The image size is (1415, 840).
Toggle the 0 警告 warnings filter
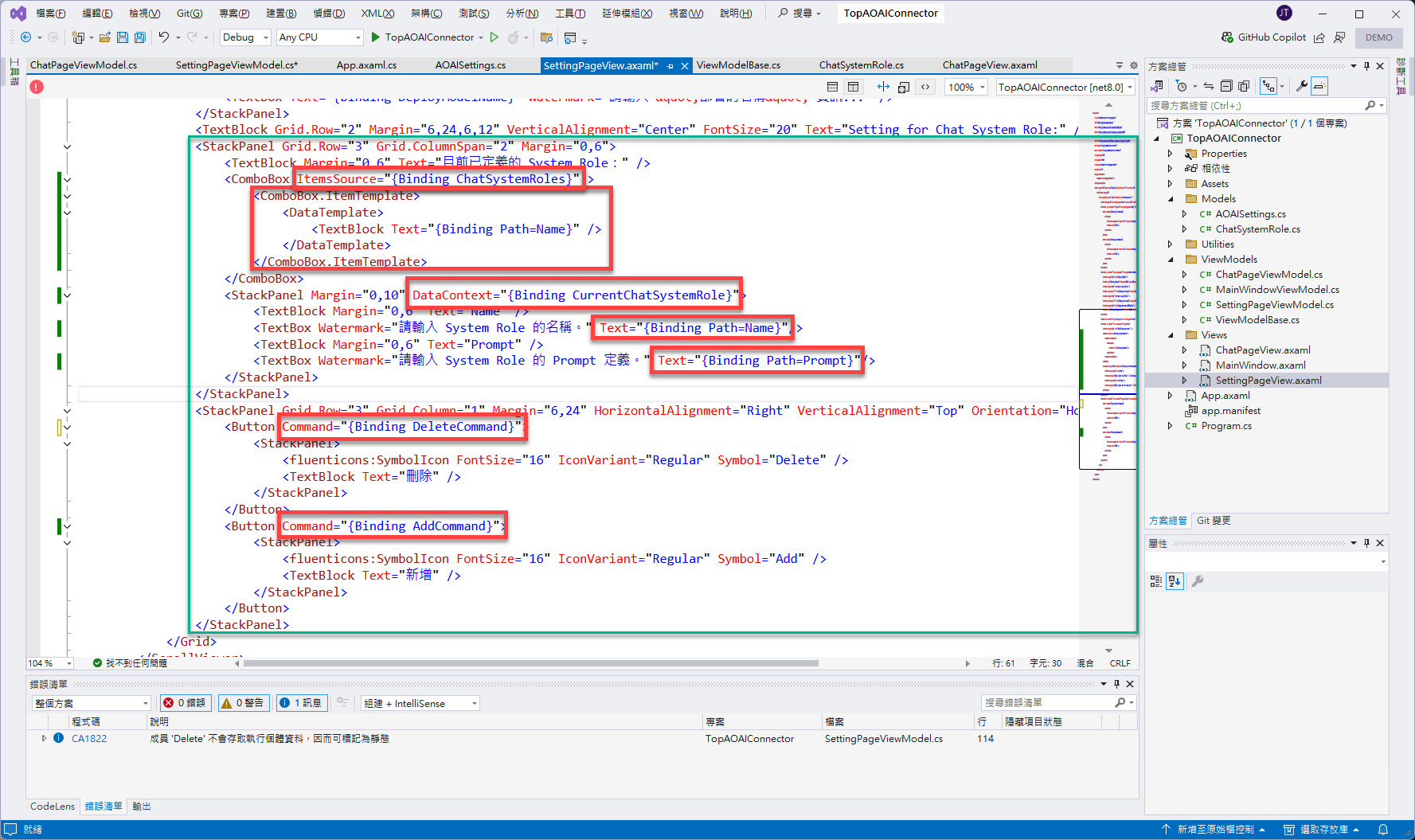pyautogui.click(x=243, y=703)
